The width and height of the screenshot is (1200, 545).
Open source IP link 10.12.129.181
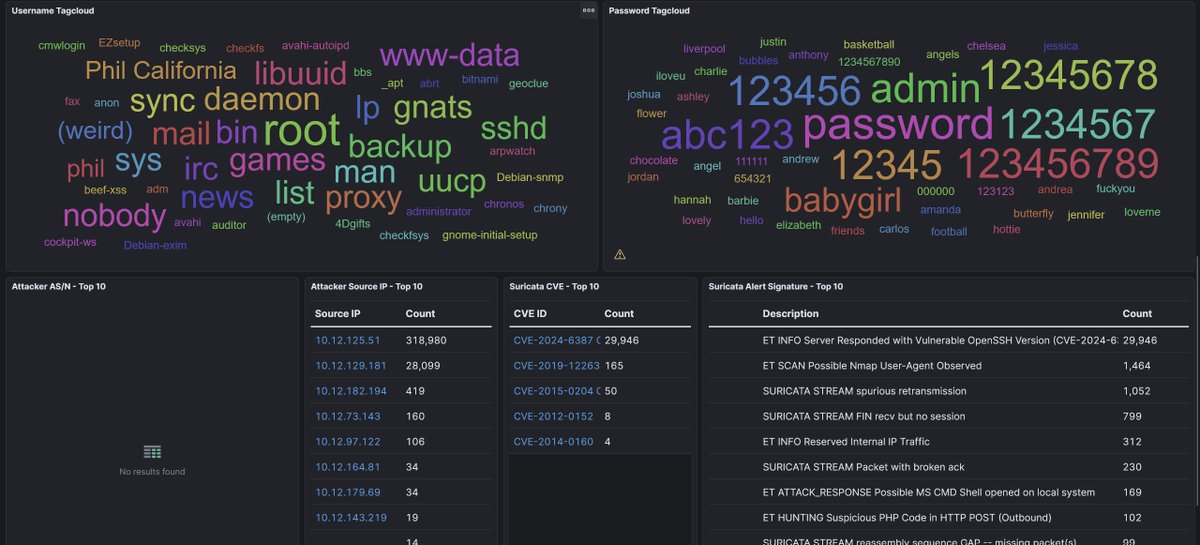pos(350,365)
